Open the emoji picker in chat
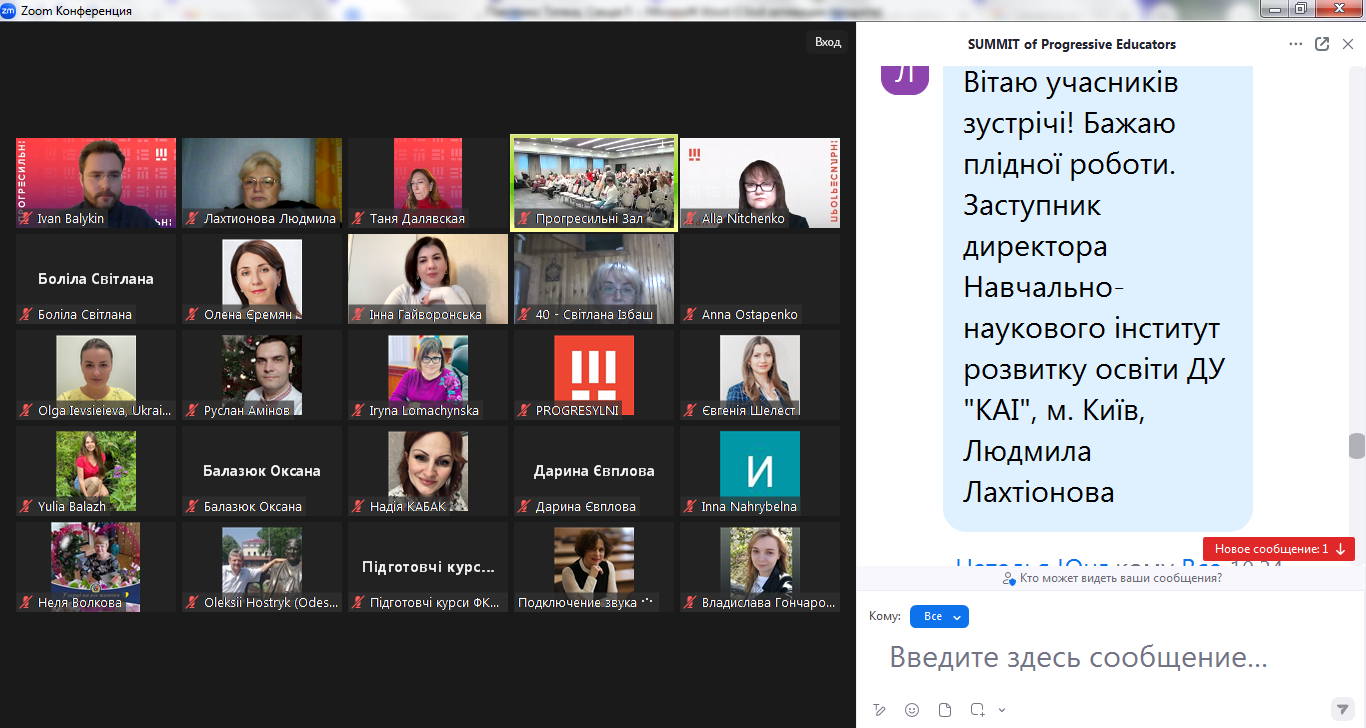 click(x=912, y=710)
